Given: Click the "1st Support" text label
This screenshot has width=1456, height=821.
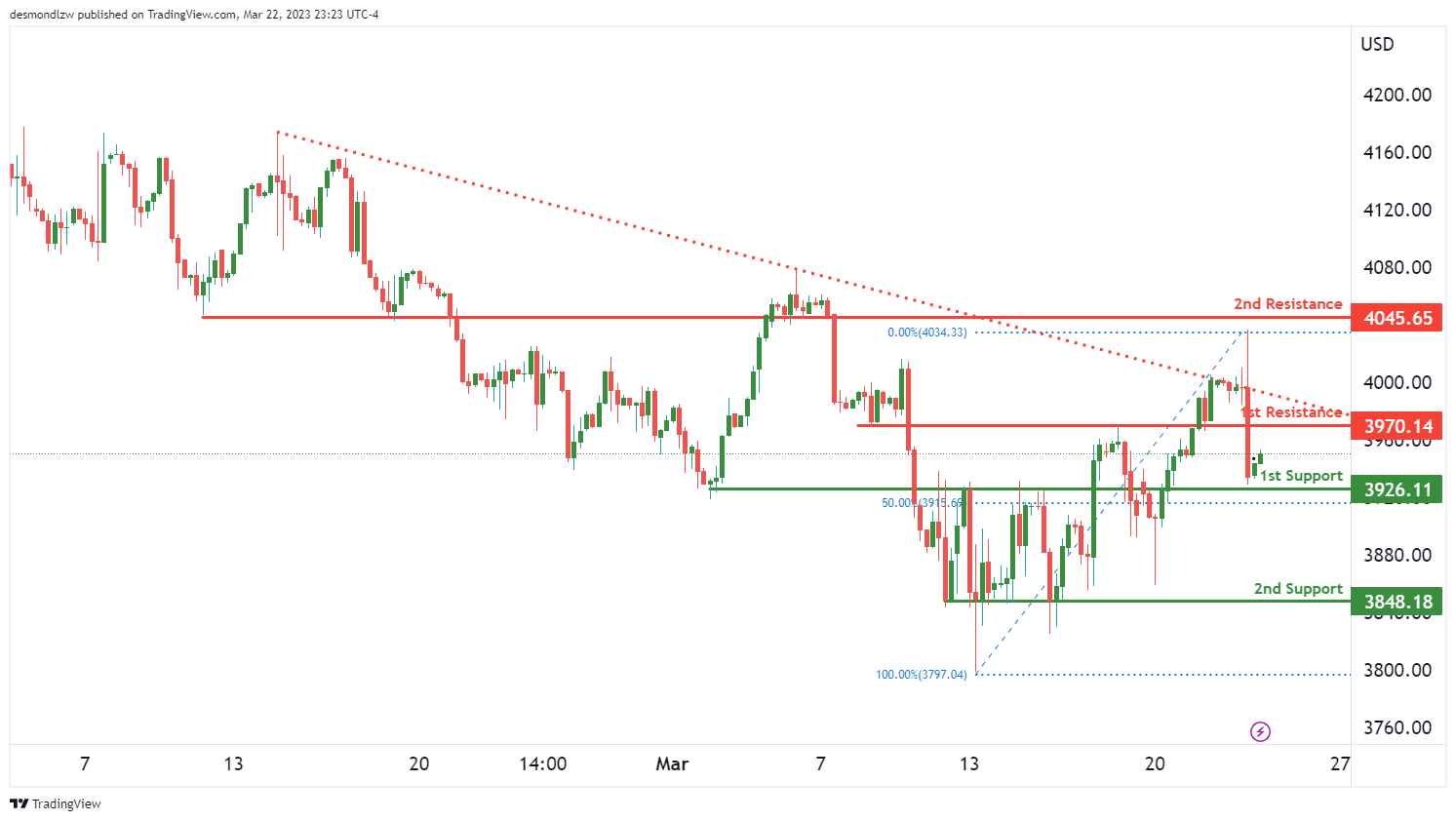Looking at the screenshot, I should pyautogui.click(x=1301, y=476).
